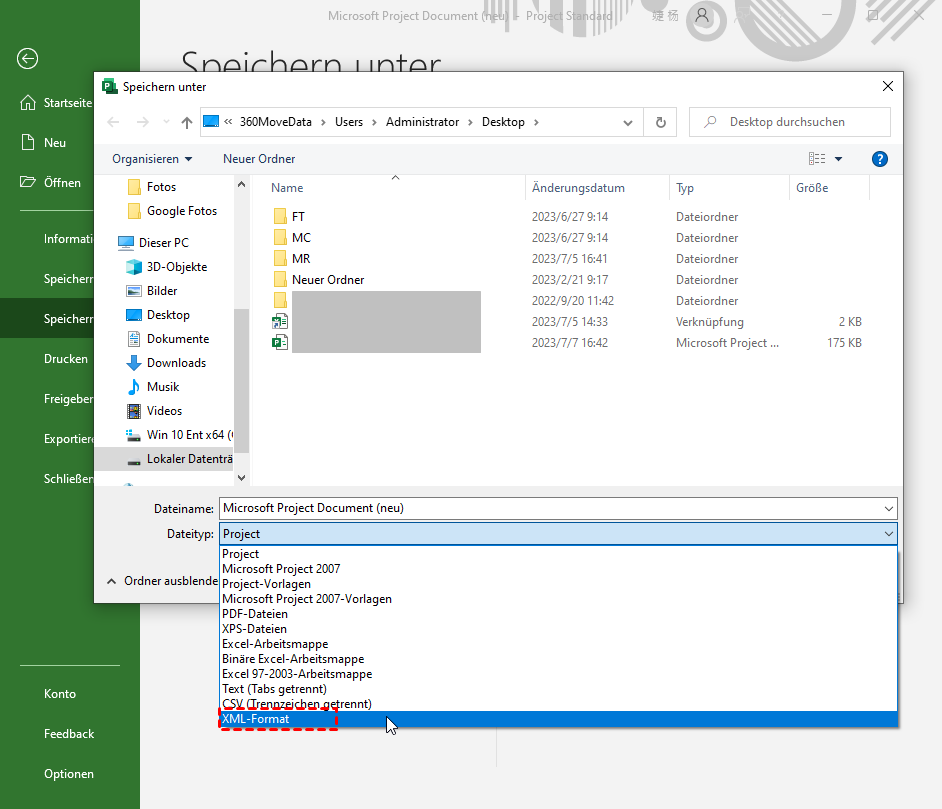Click the navigation pane scroll-down arrow
The image size is (942, 809).
242,478
